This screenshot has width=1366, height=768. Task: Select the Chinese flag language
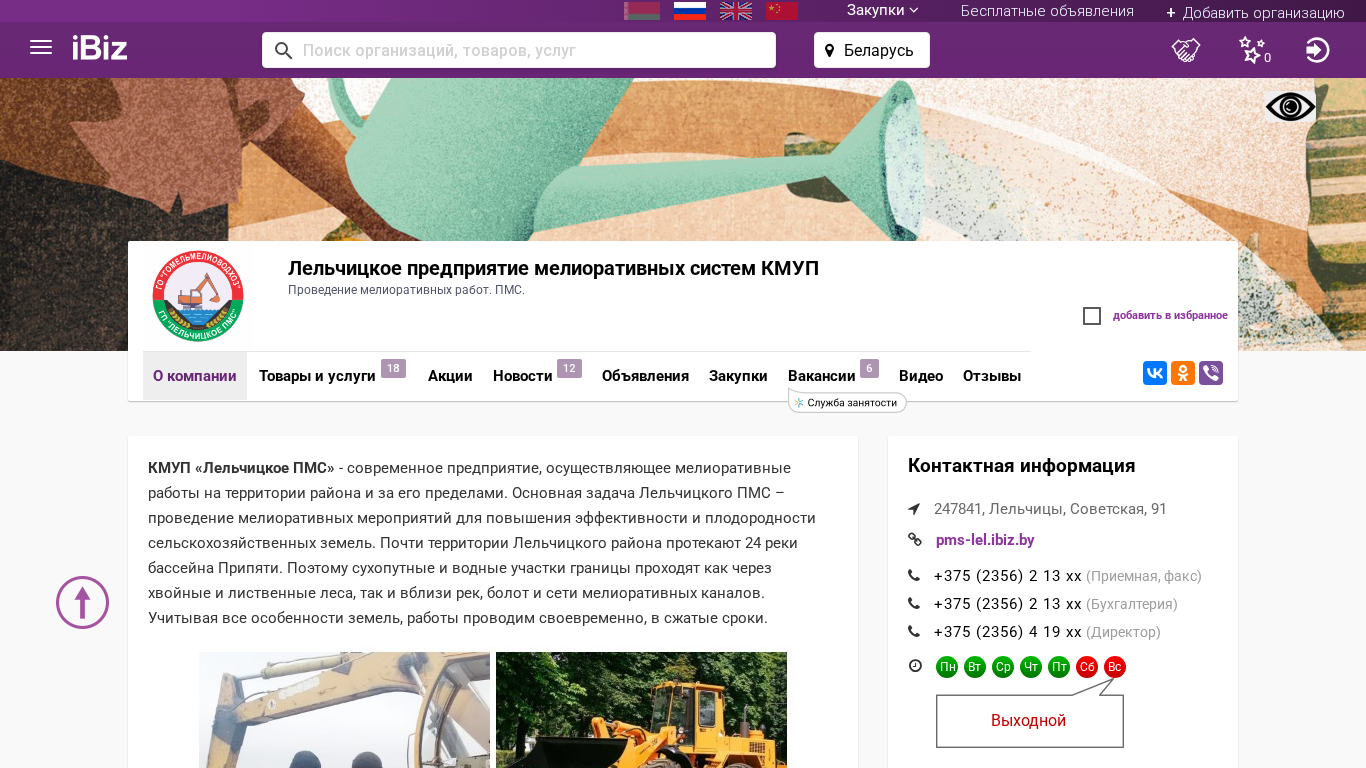[782, 11]
